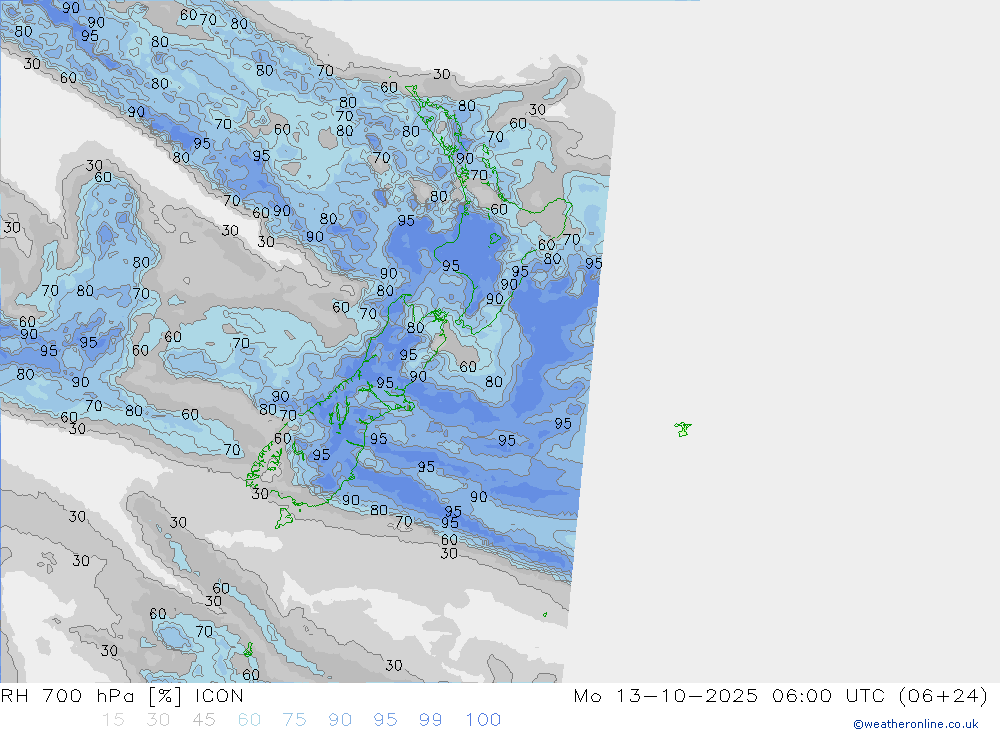This screenshot has height=733, width=1000.
Task: Click the 'RH 700 hPa [%] ICON' title
Action: (x=122, y=696)
